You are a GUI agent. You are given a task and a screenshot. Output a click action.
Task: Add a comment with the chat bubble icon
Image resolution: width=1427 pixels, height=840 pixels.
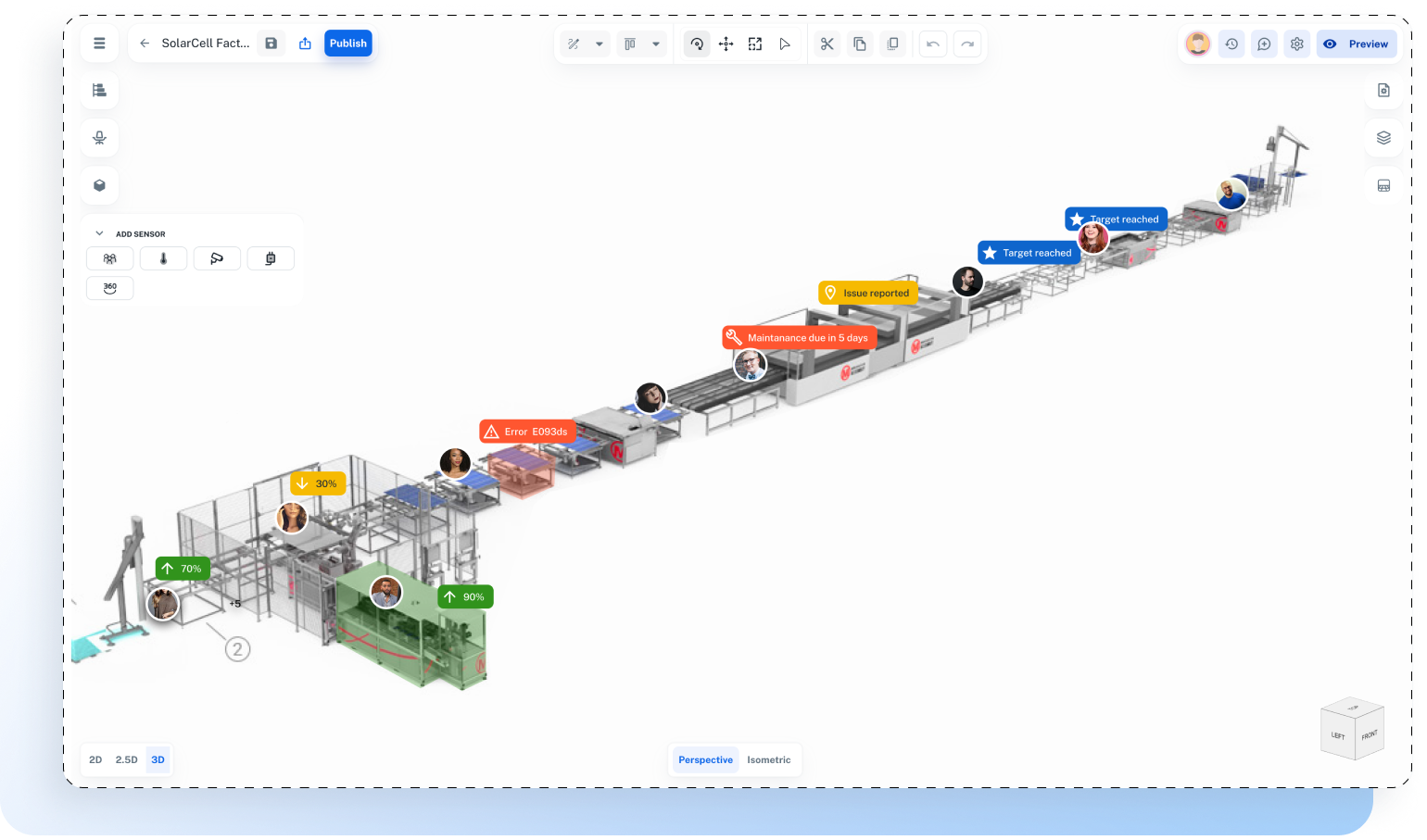(1264, 44)
